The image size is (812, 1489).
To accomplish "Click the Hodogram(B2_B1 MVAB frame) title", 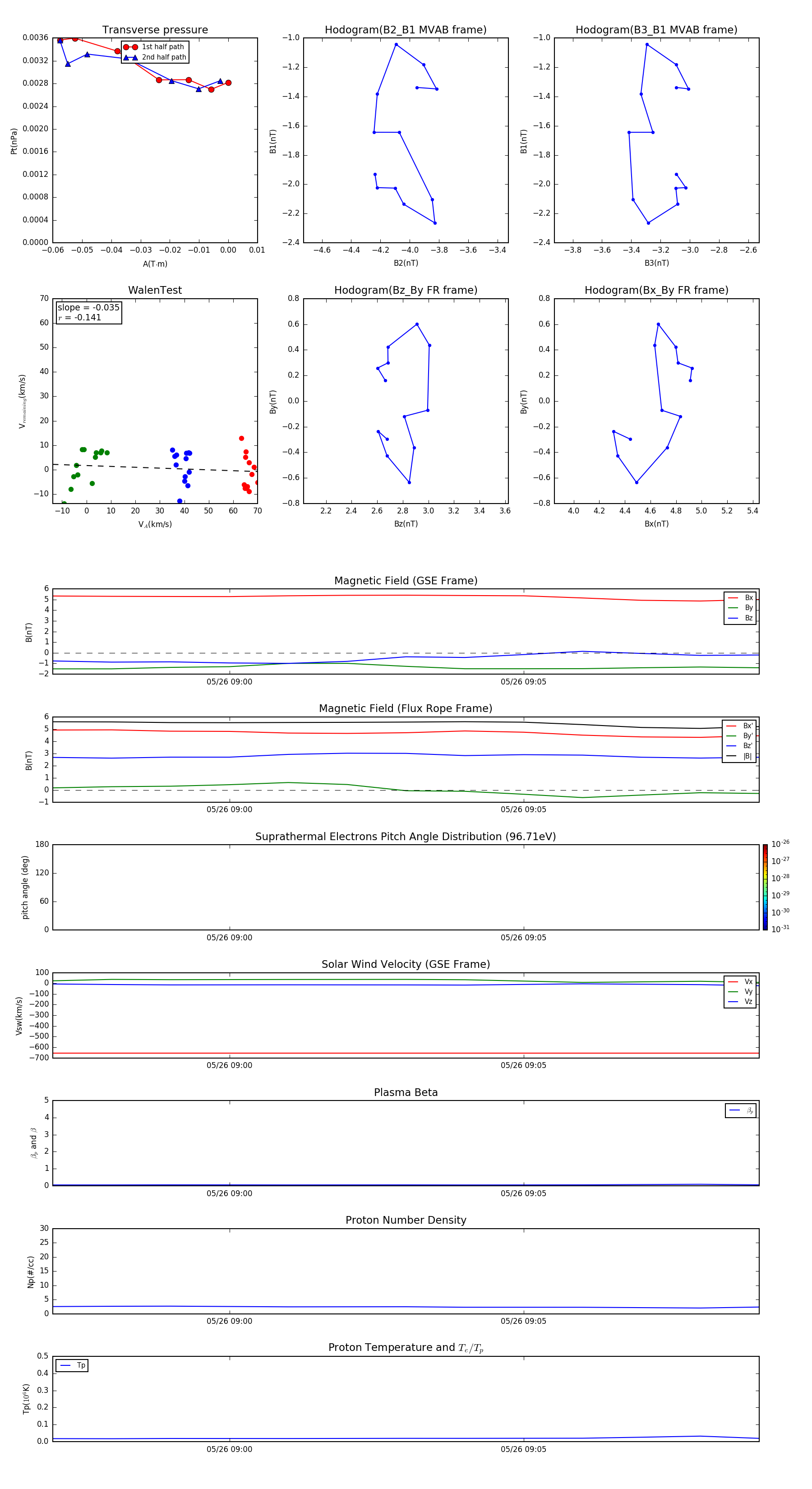I will pyautogui.click(x=406, y=30).
